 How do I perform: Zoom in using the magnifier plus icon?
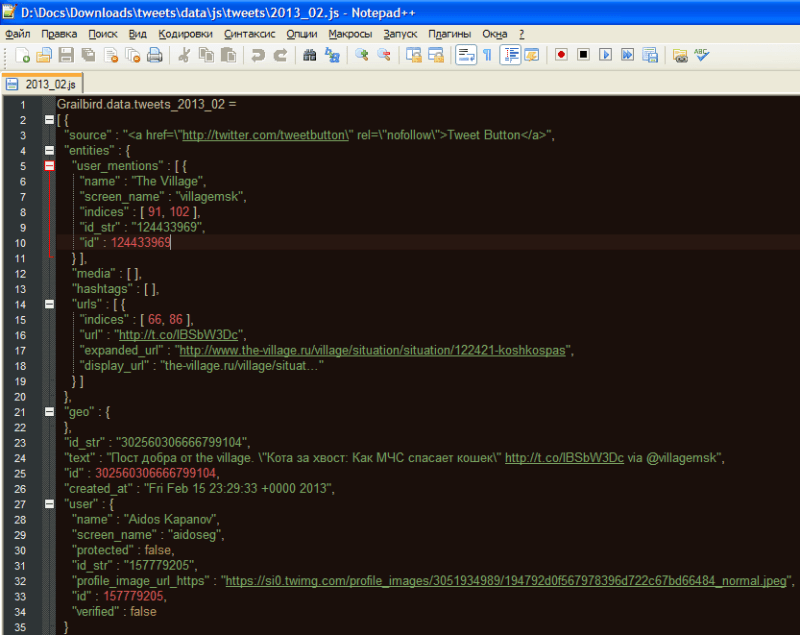click(x=362, y=55)
